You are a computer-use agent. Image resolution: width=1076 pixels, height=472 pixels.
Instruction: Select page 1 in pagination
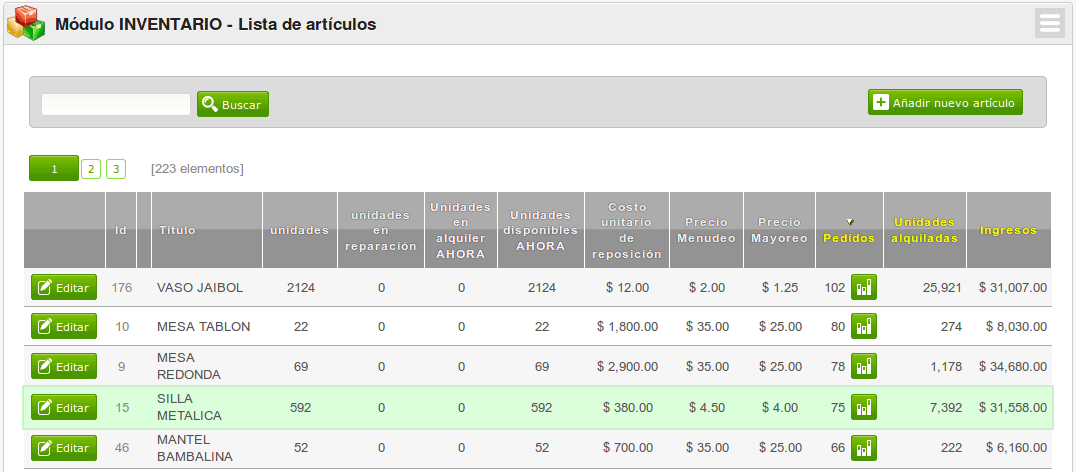pos(54,169)
